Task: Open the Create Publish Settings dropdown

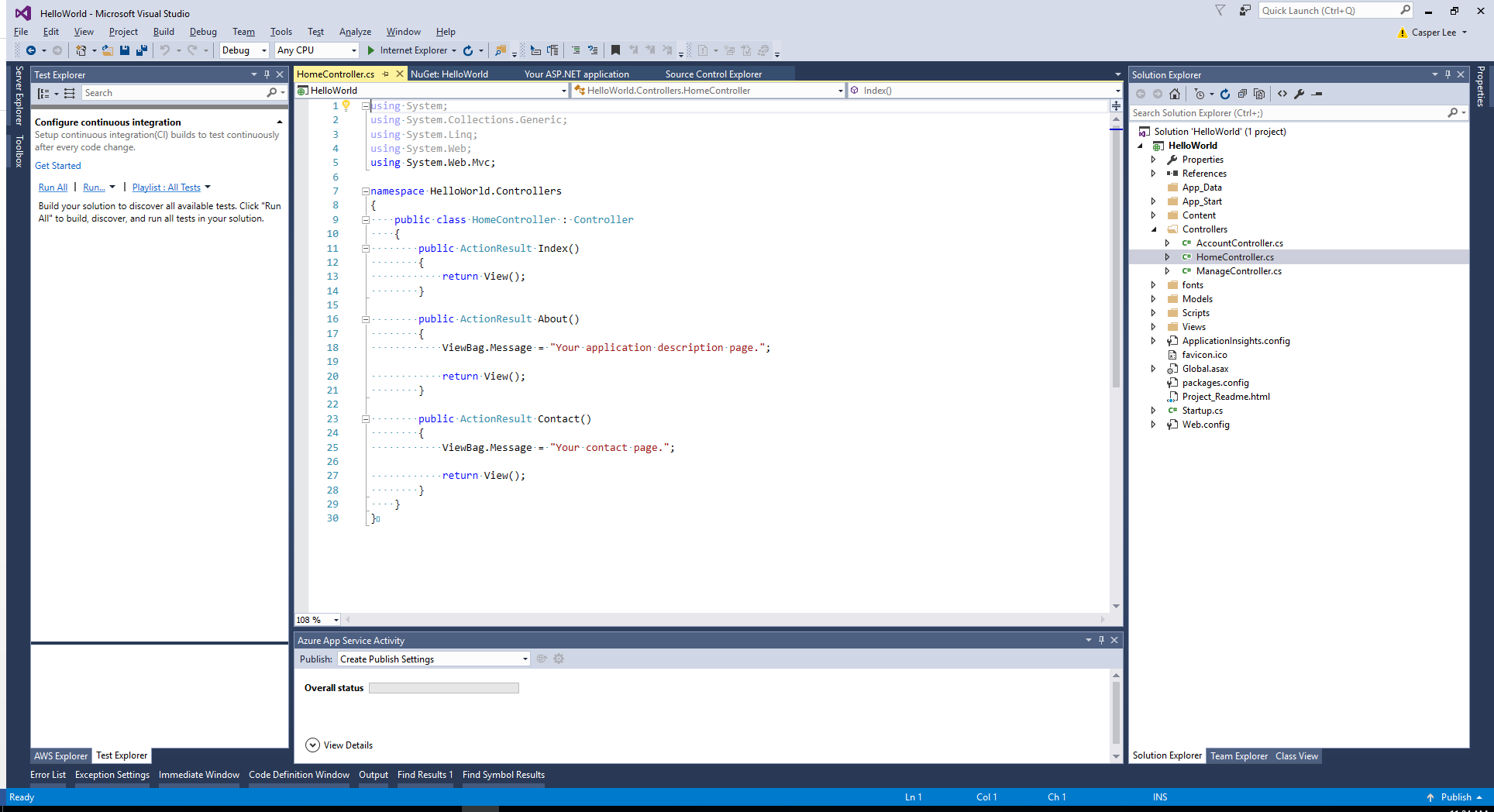Action: click(x=525, y=659)
